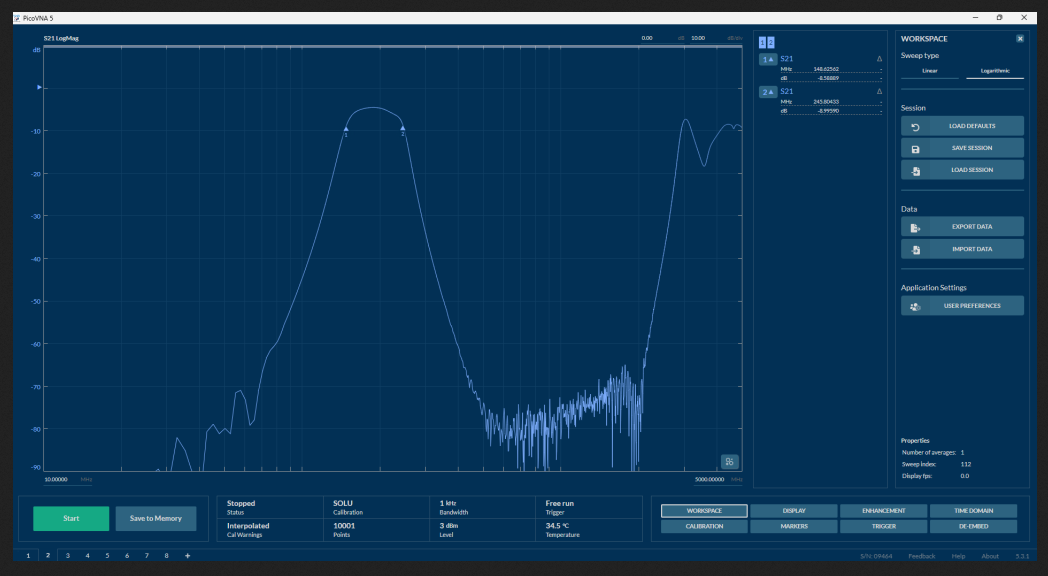The width and height of the screenshot is (1048, 576).
Task: Open the Help link in status bar
Action: click(958, 557)
